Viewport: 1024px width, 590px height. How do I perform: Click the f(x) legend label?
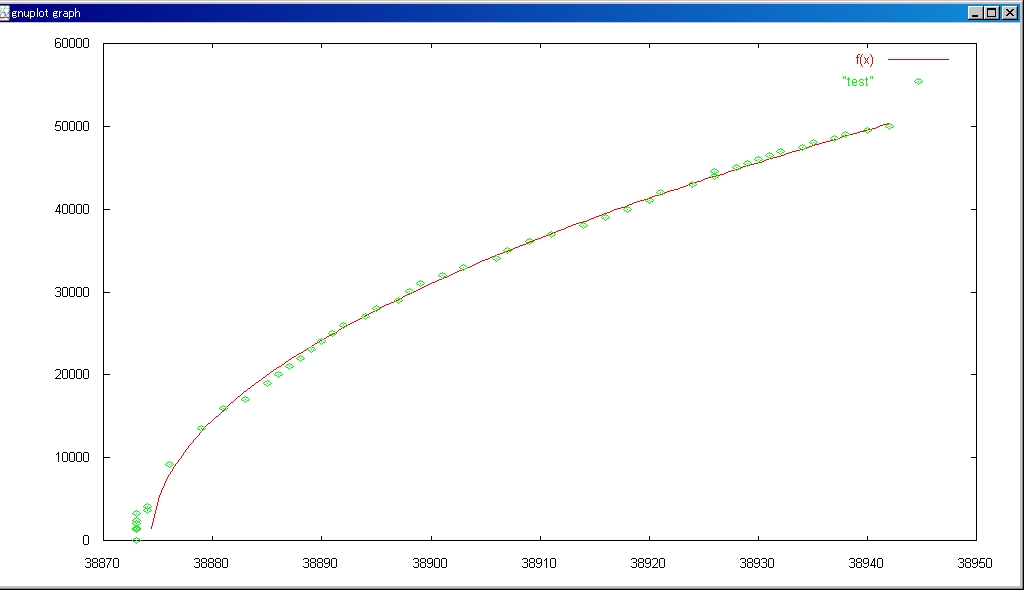(864, 60)
